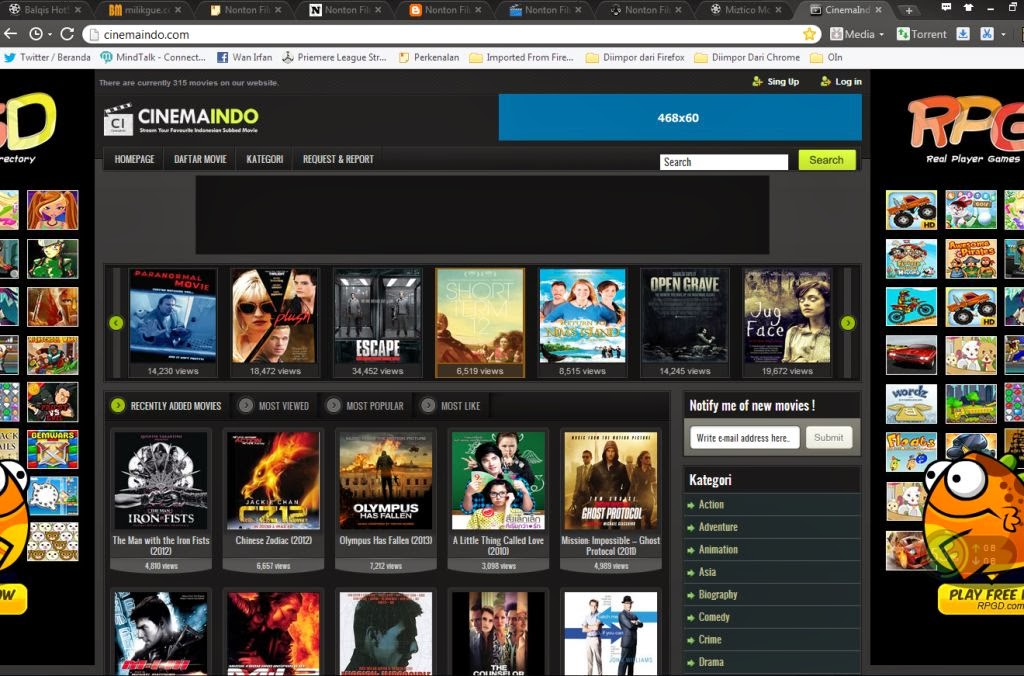Click the address bar showing cinemaindo.com
1024x676 pixels.
point(451,34)
